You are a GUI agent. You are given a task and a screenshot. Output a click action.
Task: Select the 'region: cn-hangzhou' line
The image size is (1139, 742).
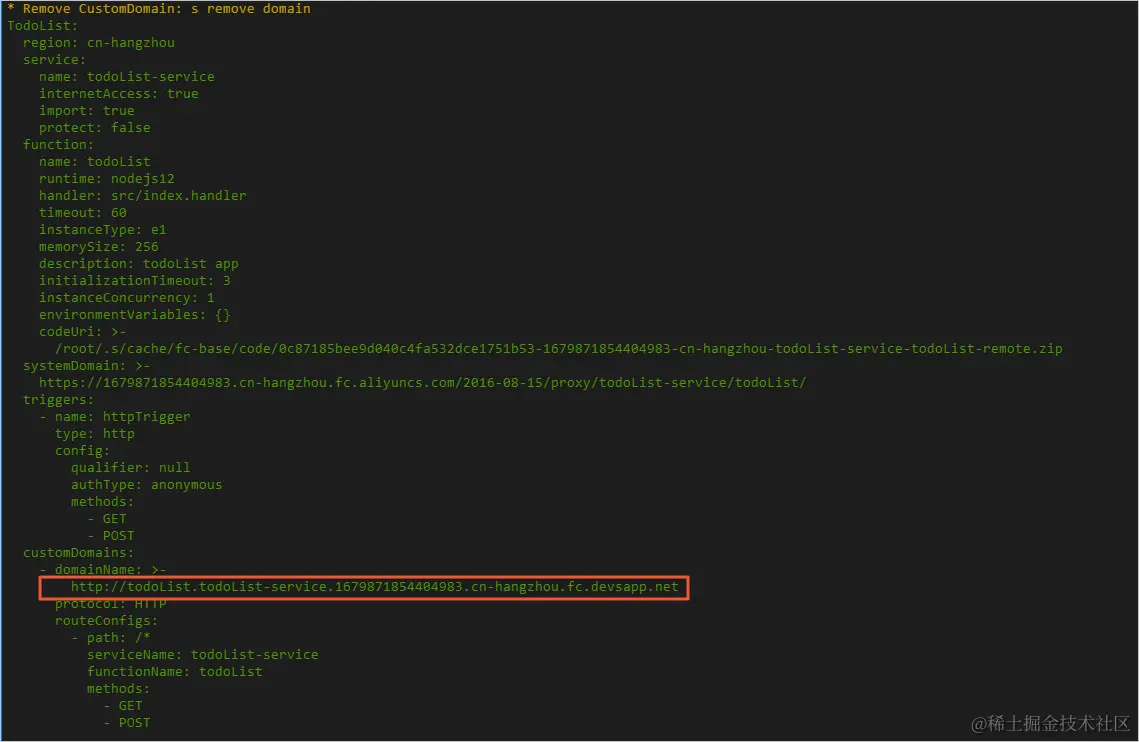click(99, 42)
